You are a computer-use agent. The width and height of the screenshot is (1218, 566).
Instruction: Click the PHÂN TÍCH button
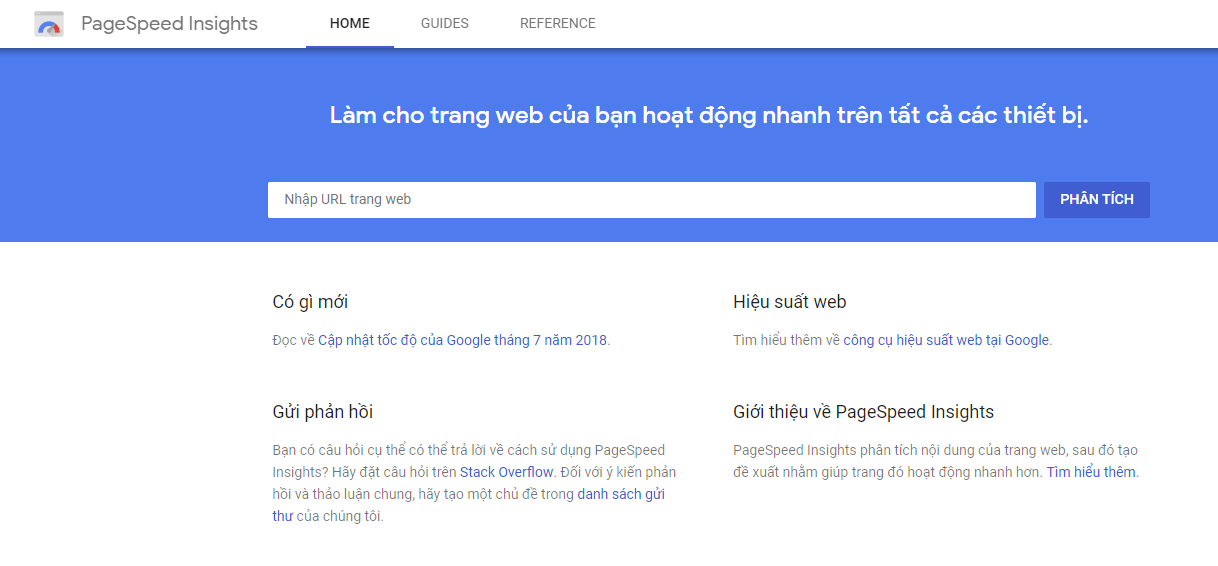click(x=1097, y=200)
